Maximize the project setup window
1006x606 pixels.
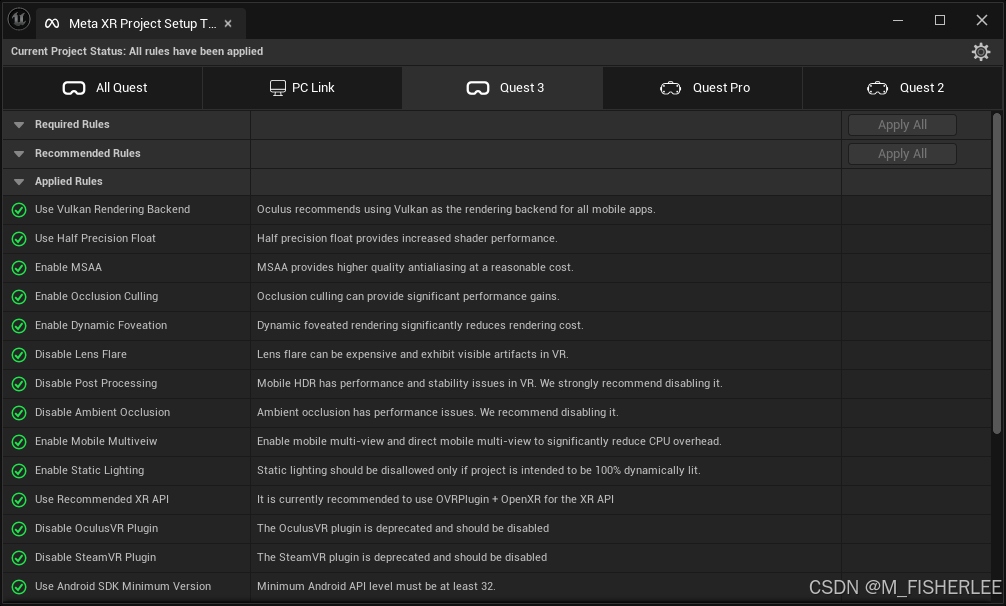pos(939,20)
